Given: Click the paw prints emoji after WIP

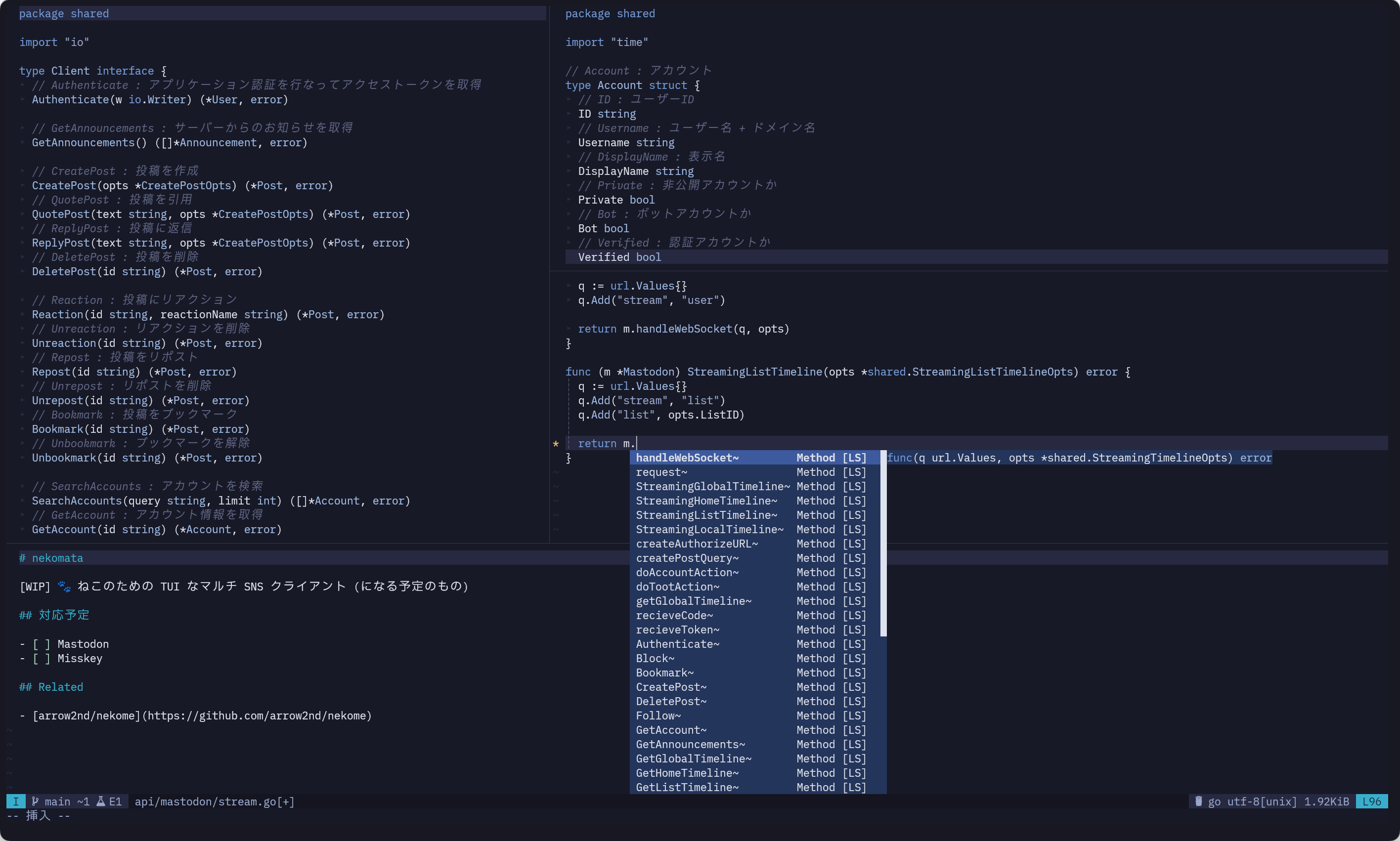Looking at the screenshot, I should tap(64, 587).
